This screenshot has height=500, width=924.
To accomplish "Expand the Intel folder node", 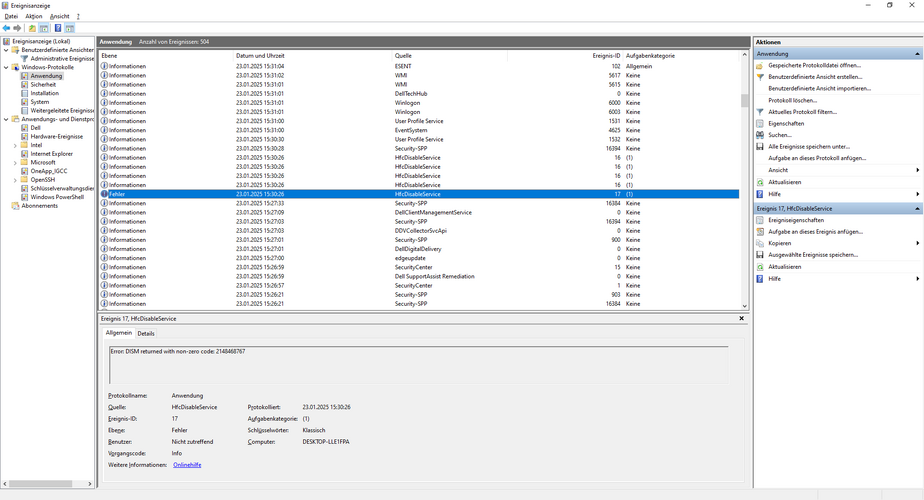I will tap(15, 145).
